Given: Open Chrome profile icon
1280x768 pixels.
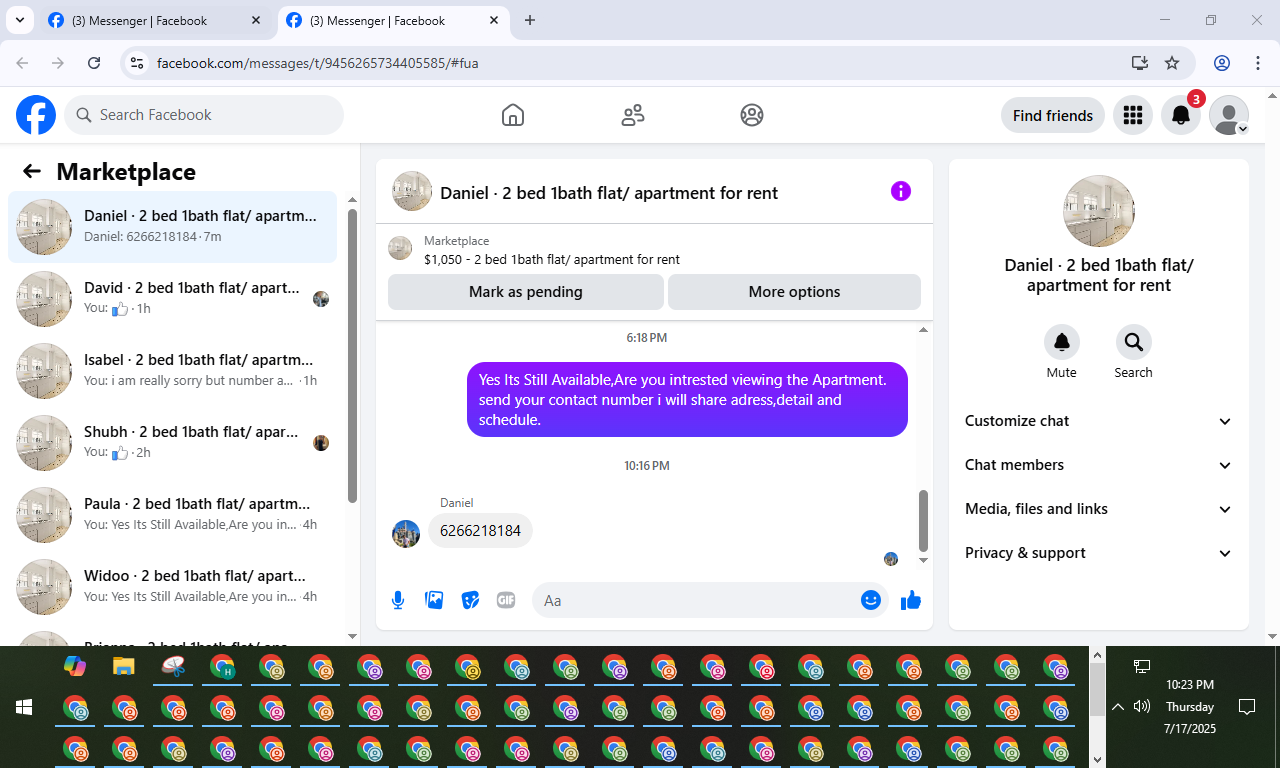Looking at the screenshot, I should [x=1222, y=63].
